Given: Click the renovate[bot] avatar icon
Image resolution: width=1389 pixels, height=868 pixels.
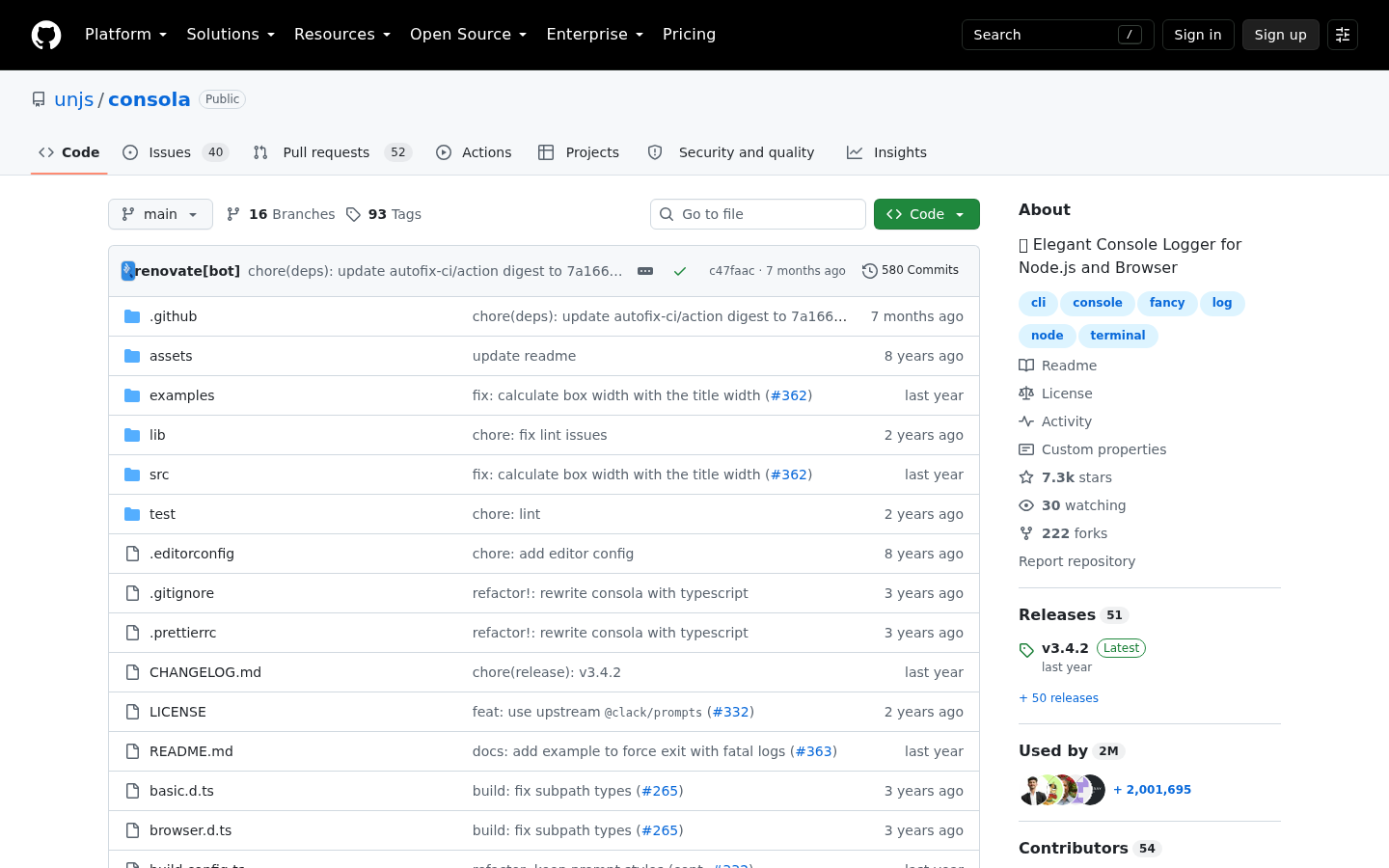Looking at the screenshot, I should [128, 271].
